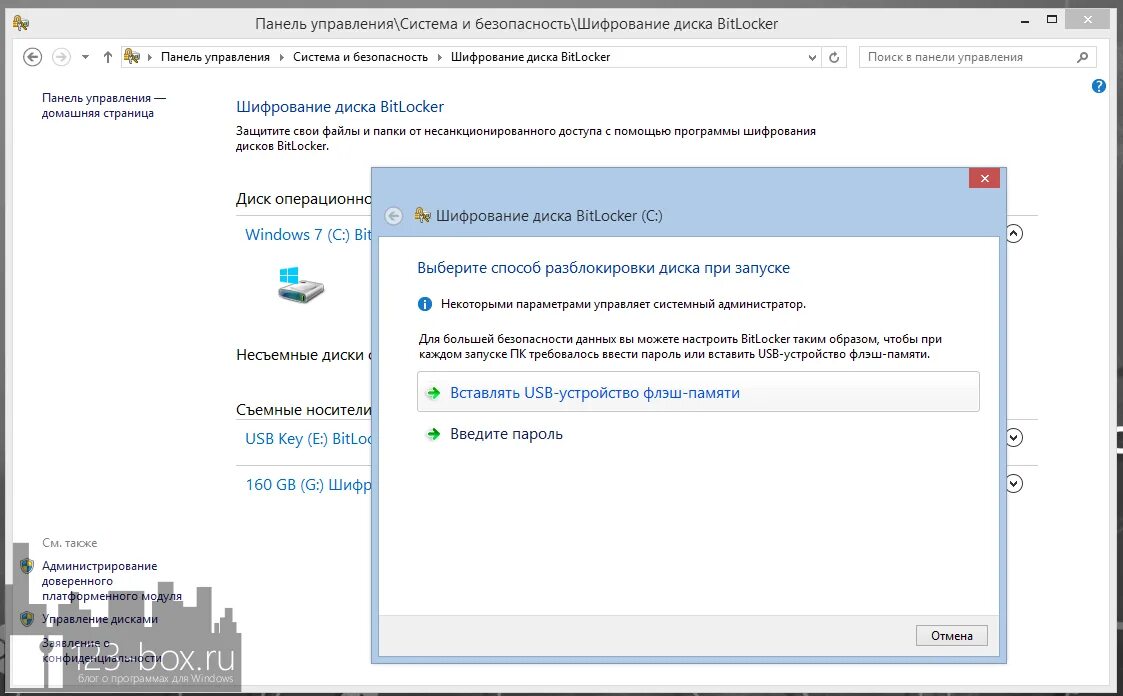1123x696 pixels.
Task: Click the BitLocker icon in the address bar
Action: (132, 57)
